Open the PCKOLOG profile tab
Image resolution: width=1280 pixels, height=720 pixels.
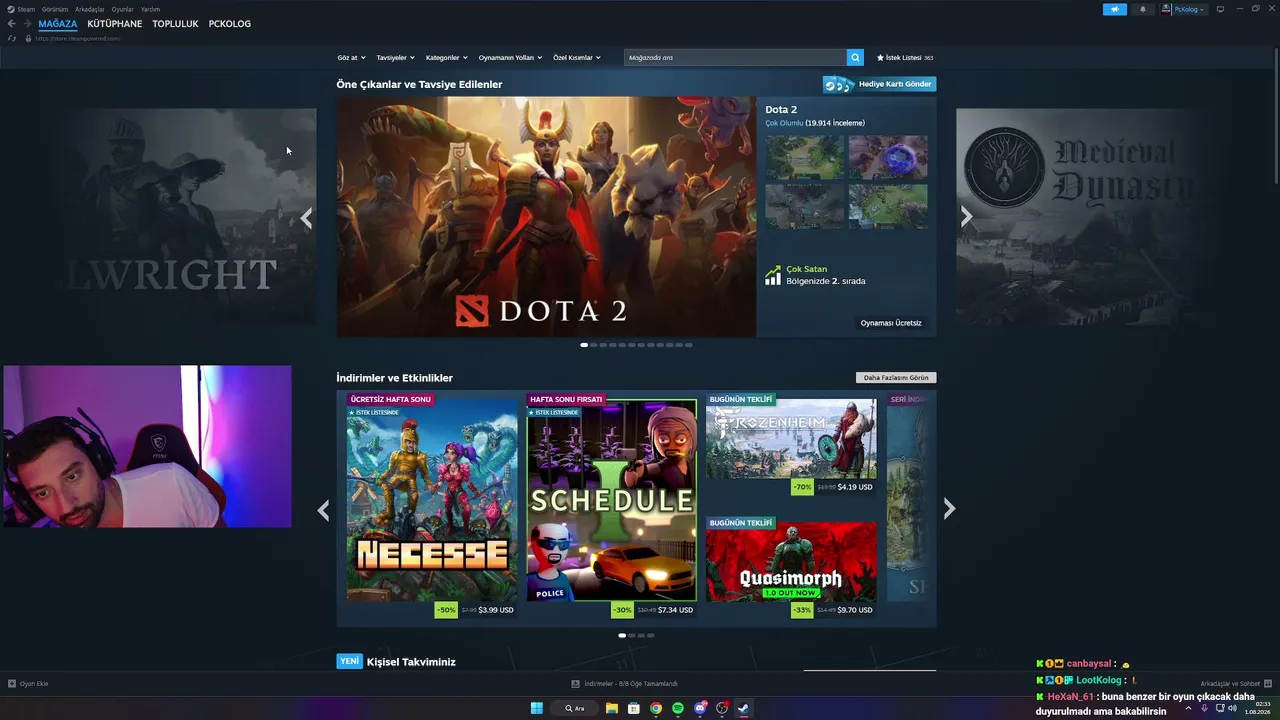(230, 24)
